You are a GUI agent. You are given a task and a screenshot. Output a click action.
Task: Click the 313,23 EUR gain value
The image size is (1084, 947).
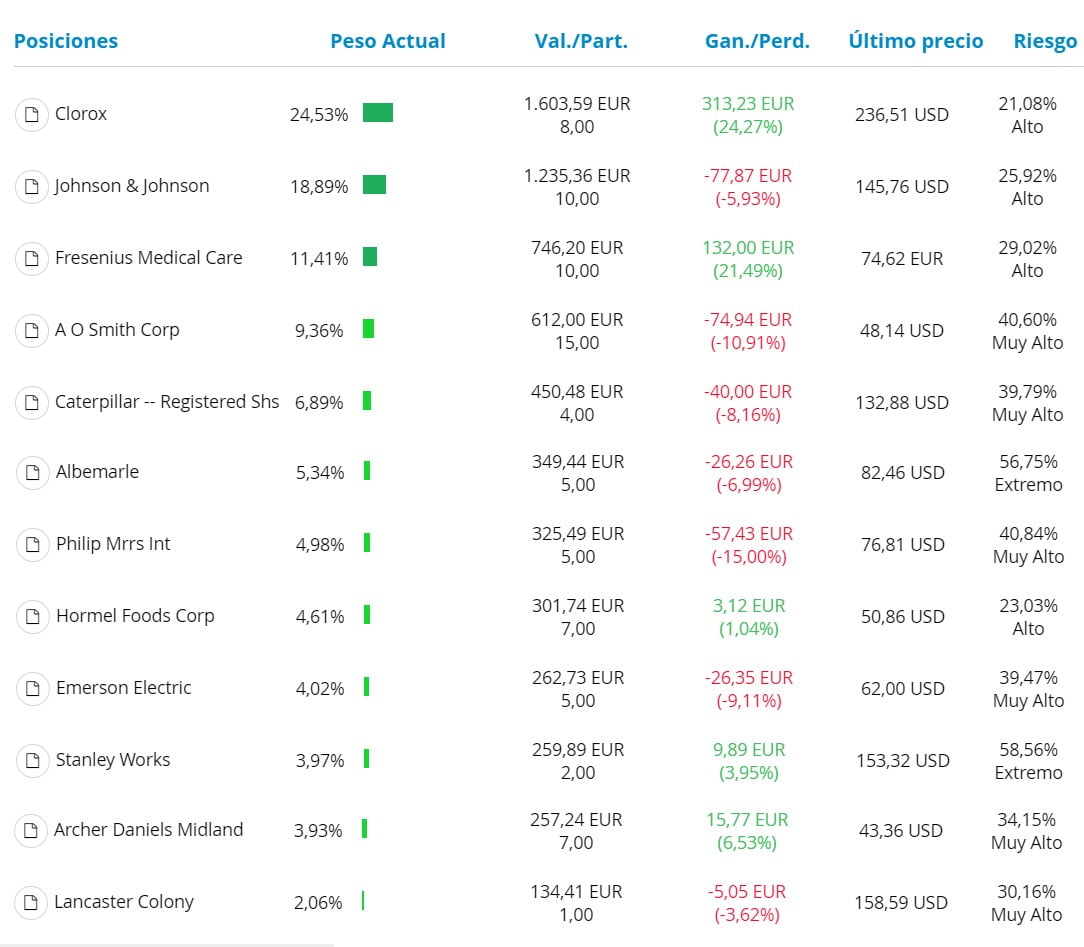click(748, 104)
